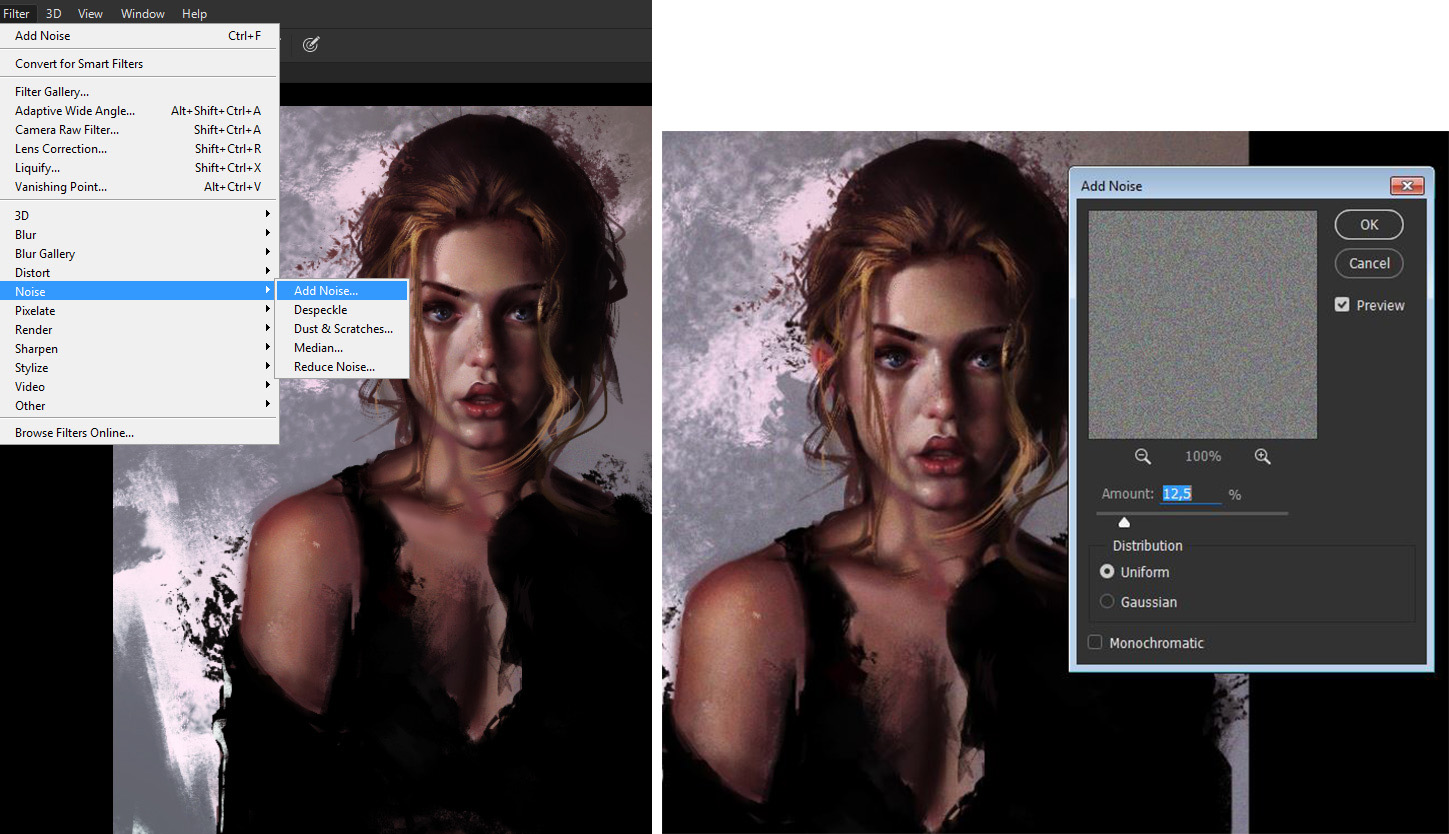Click the 100% zoom level text
The height and width of the screenshot is (834, 1449).
point(1203,456)
